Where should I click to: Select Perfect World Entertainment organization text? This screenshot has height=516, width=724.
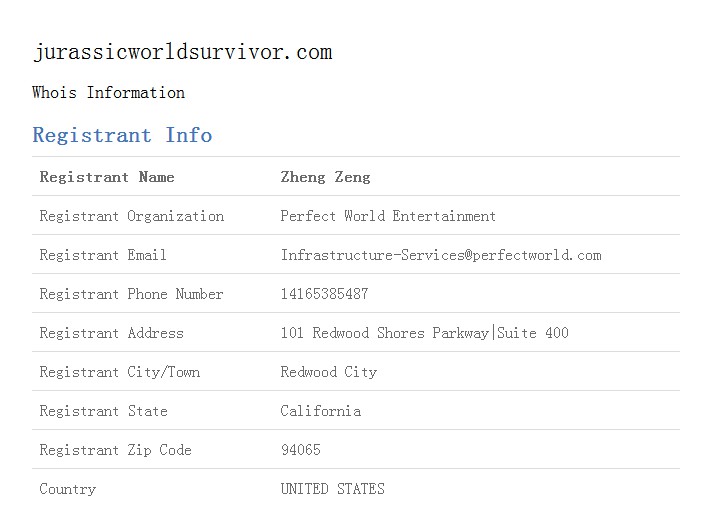click(388, 216)
